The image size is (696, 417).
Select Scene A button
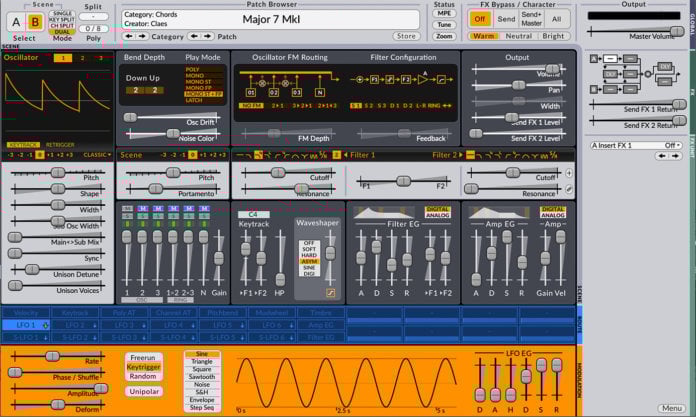pyautogui.click(x=16, y=21)
